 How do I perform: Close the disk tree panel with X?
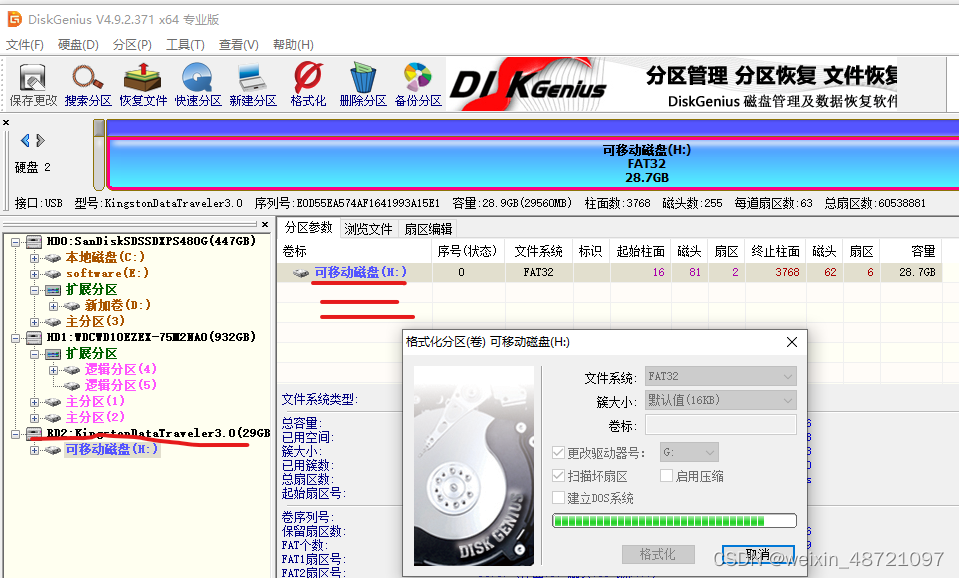pyautogui.click(x=265, y=224)
